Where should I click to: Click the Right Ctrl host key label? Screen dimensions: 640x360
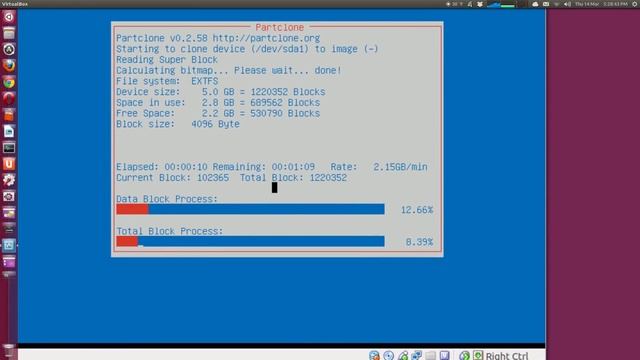coord(507,356)
